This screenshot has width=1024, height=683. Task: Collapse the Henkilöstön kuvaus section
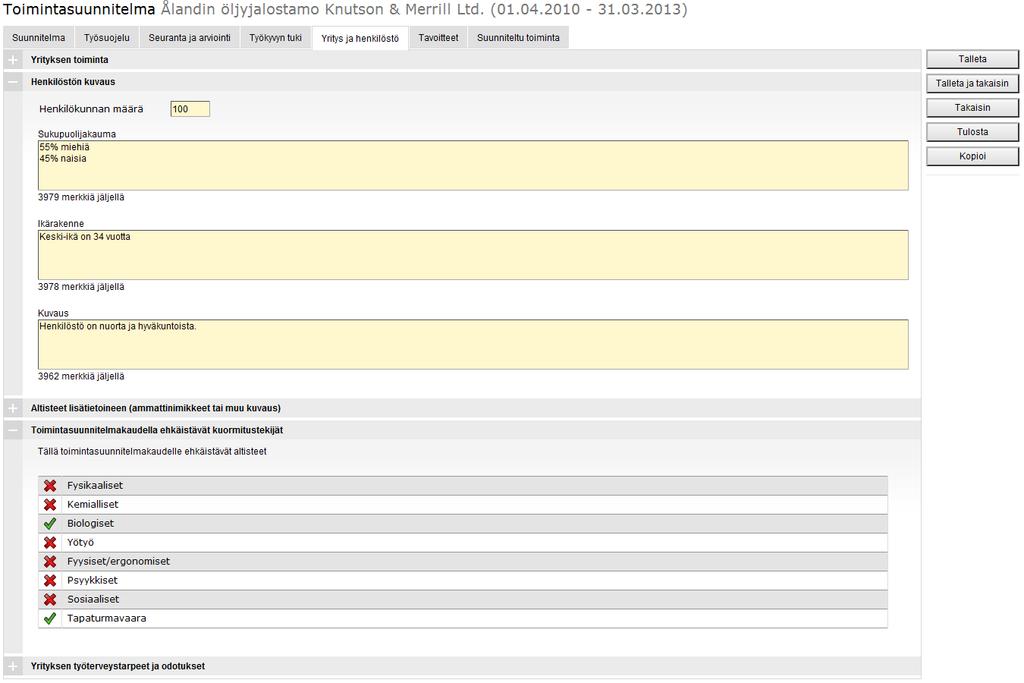(x=13, y=82)
